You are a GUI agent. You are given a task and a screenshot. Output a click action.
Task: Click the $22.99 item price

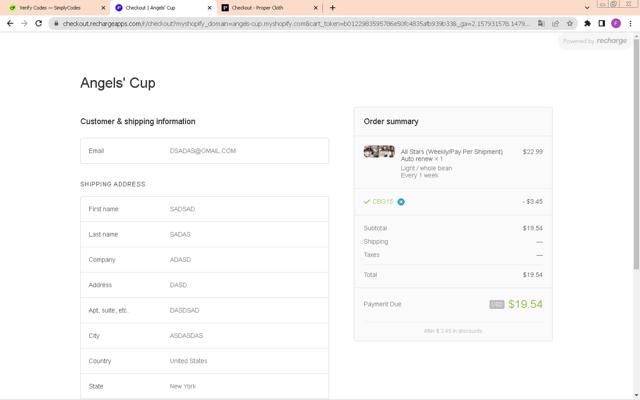[533, 151]
